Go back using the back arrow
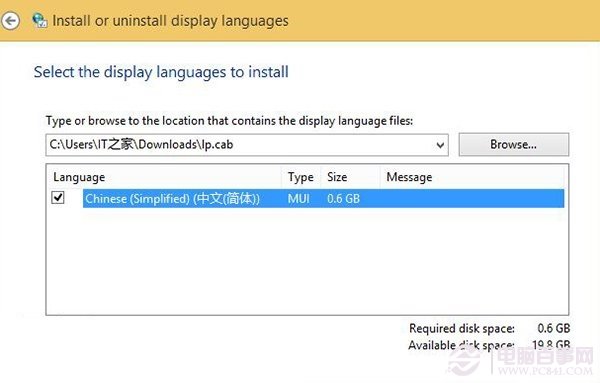The height and width of the screenshot is (383, 600). pyautogui.click(x=10, y=20)
